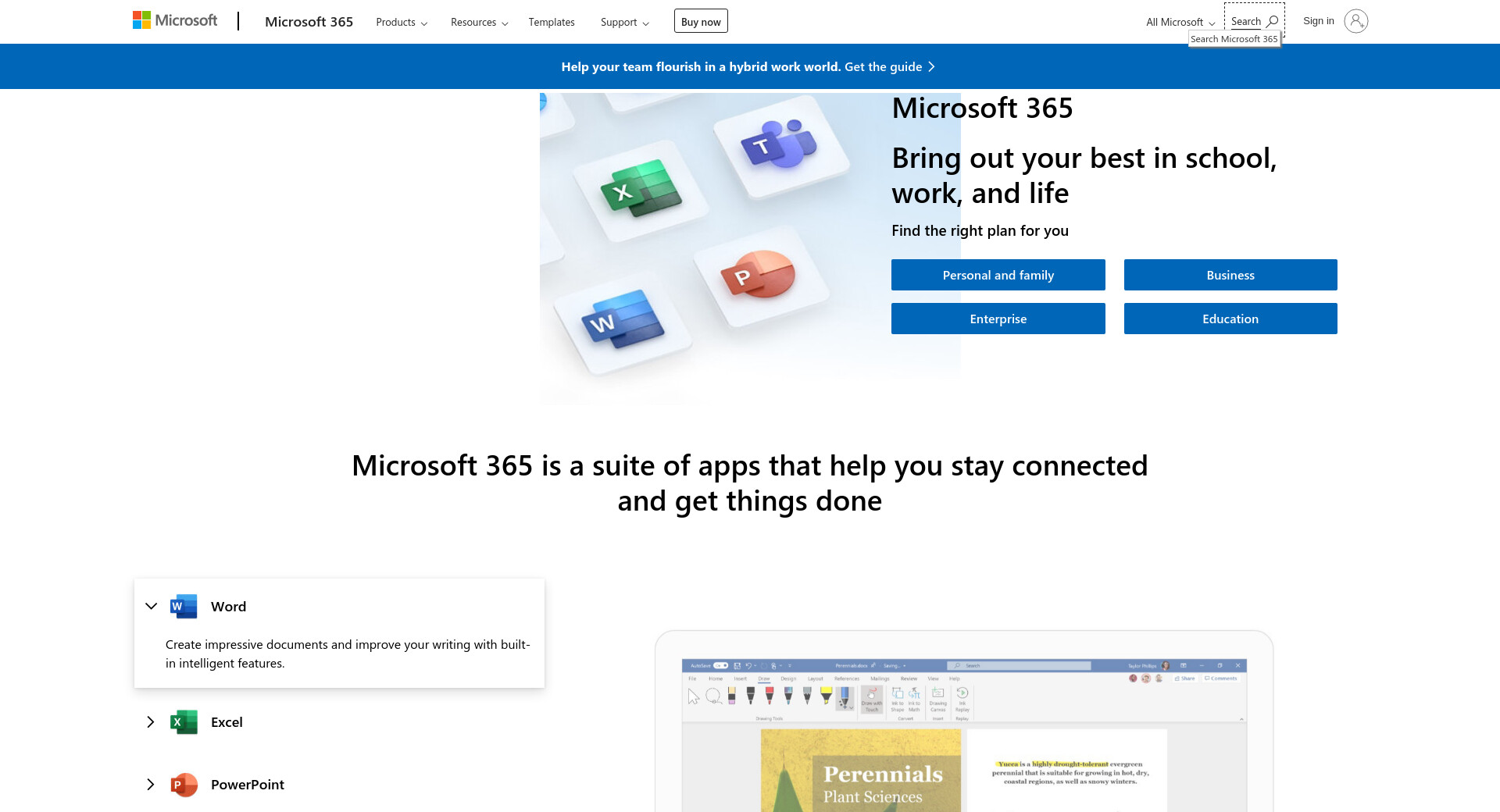Select the Education plan button
The width and height of the screenshot is (1500, 812).
pyautogui.click(x=1230, y=319)
